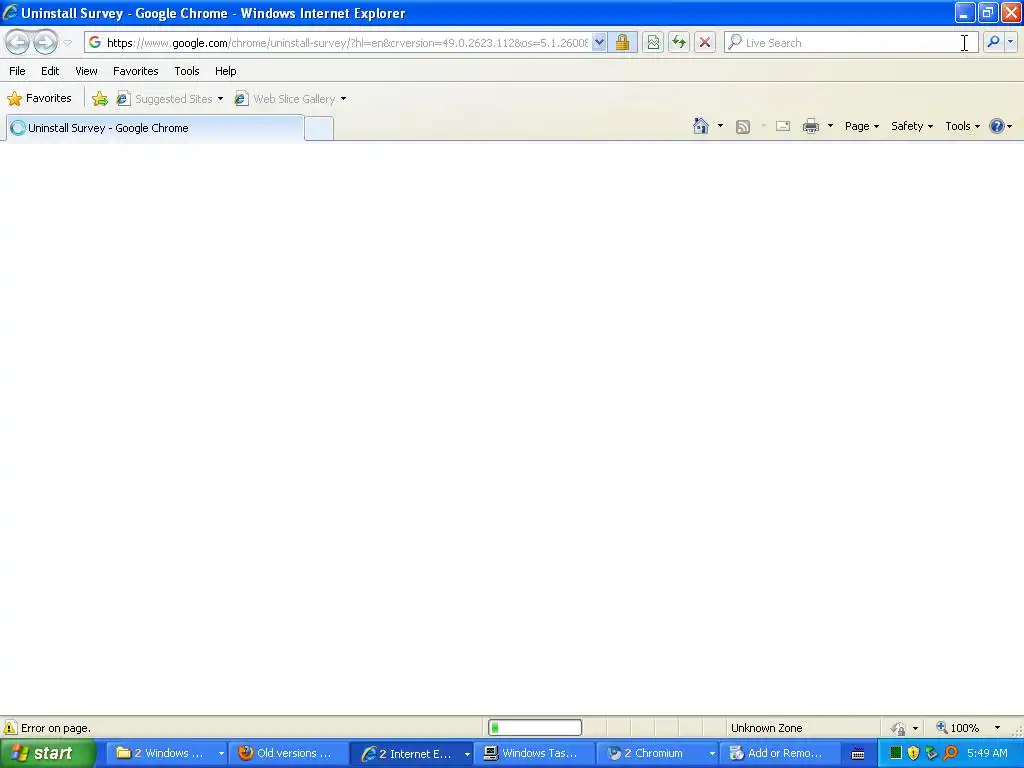Open the View menu
1024x768 pixels.
click(86, 71)
